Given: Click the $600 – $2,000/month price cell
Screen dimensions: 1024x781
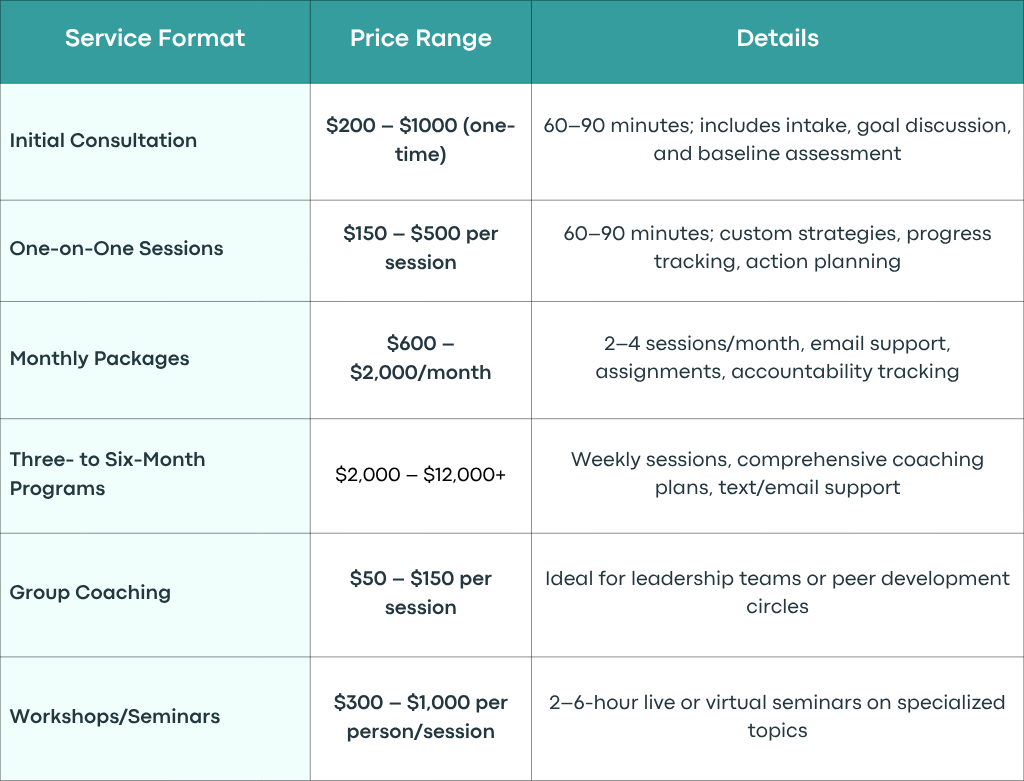Looking at the screenshot, I should (x=421, y=358).
